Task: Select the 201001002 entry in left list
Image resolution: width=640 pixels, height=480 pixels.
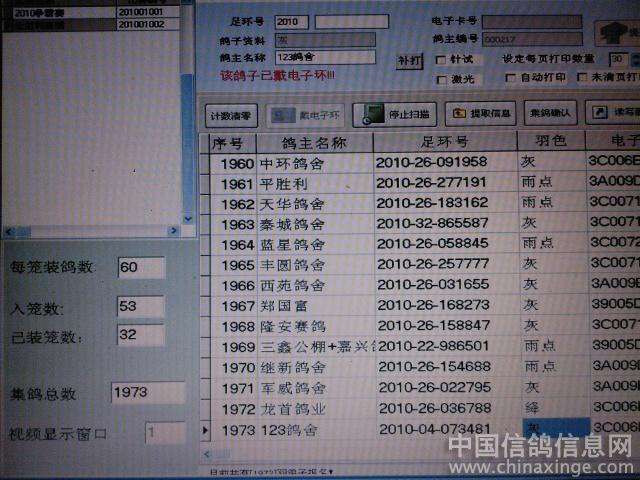Action: (x=141, y=24)
